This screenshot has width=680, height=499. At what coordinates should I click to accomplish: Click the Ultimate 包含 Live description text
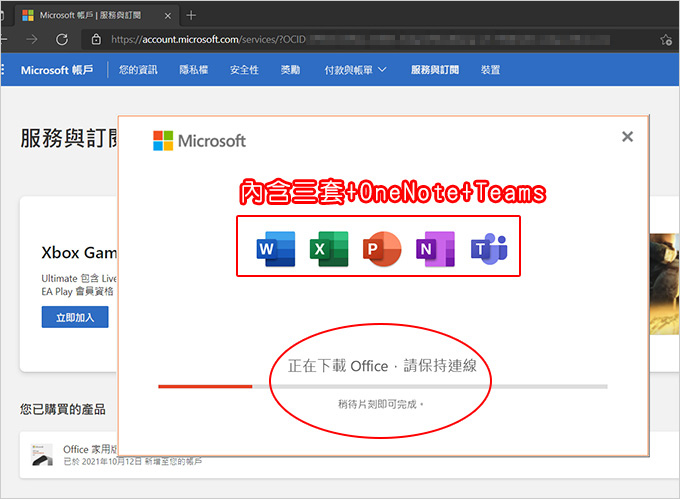click(x=79, y=278)
